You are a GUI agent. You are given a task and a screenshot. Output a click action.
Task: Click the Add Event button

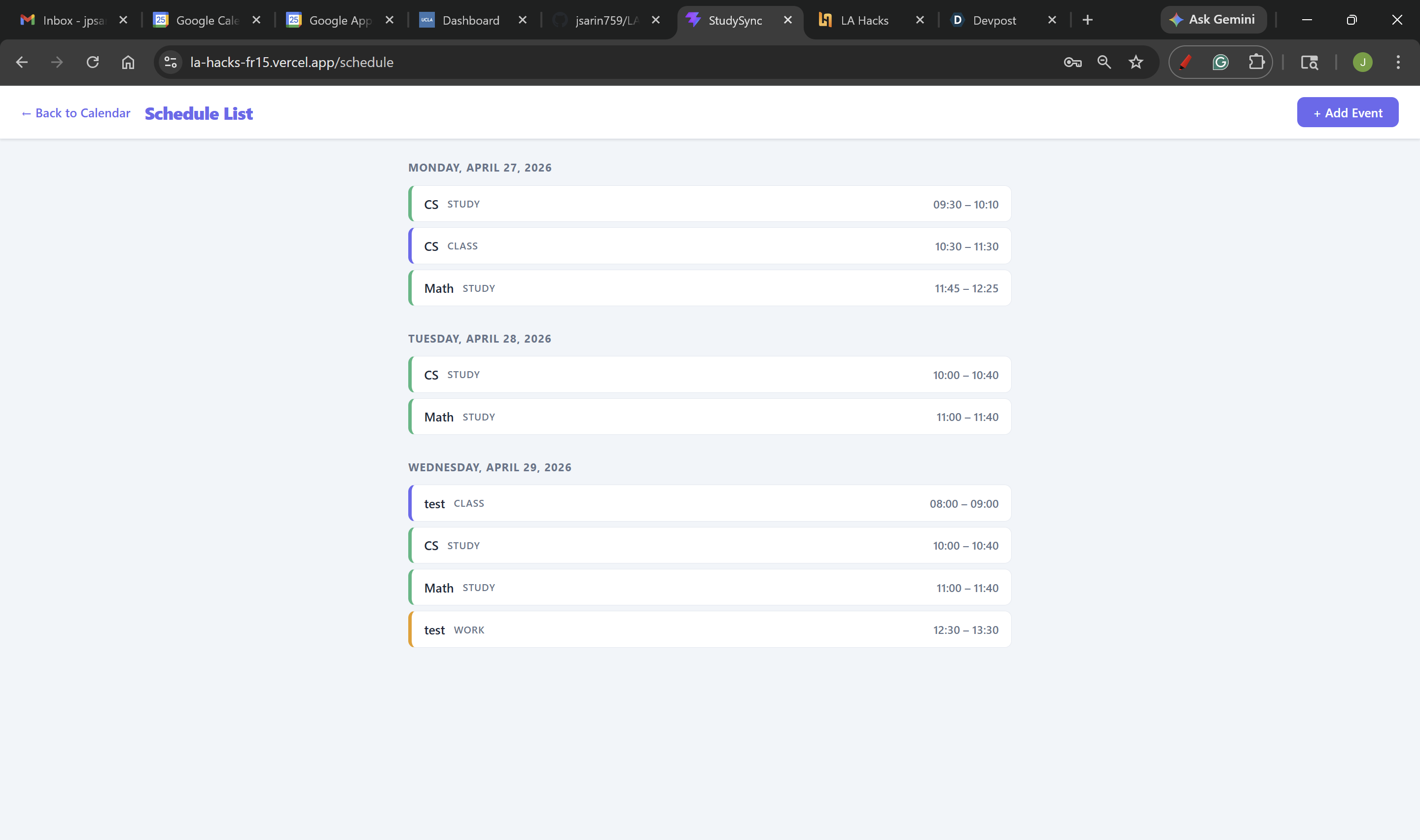(x=1347, y=113)
